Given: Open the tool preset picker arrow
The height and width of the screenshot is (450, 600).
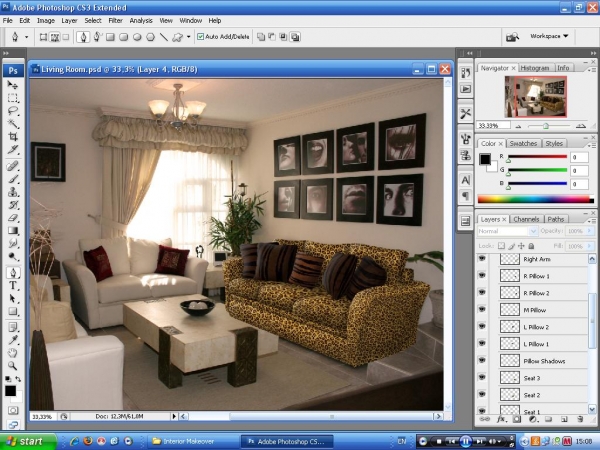Looking at the screenshot, I should [26, 37].
